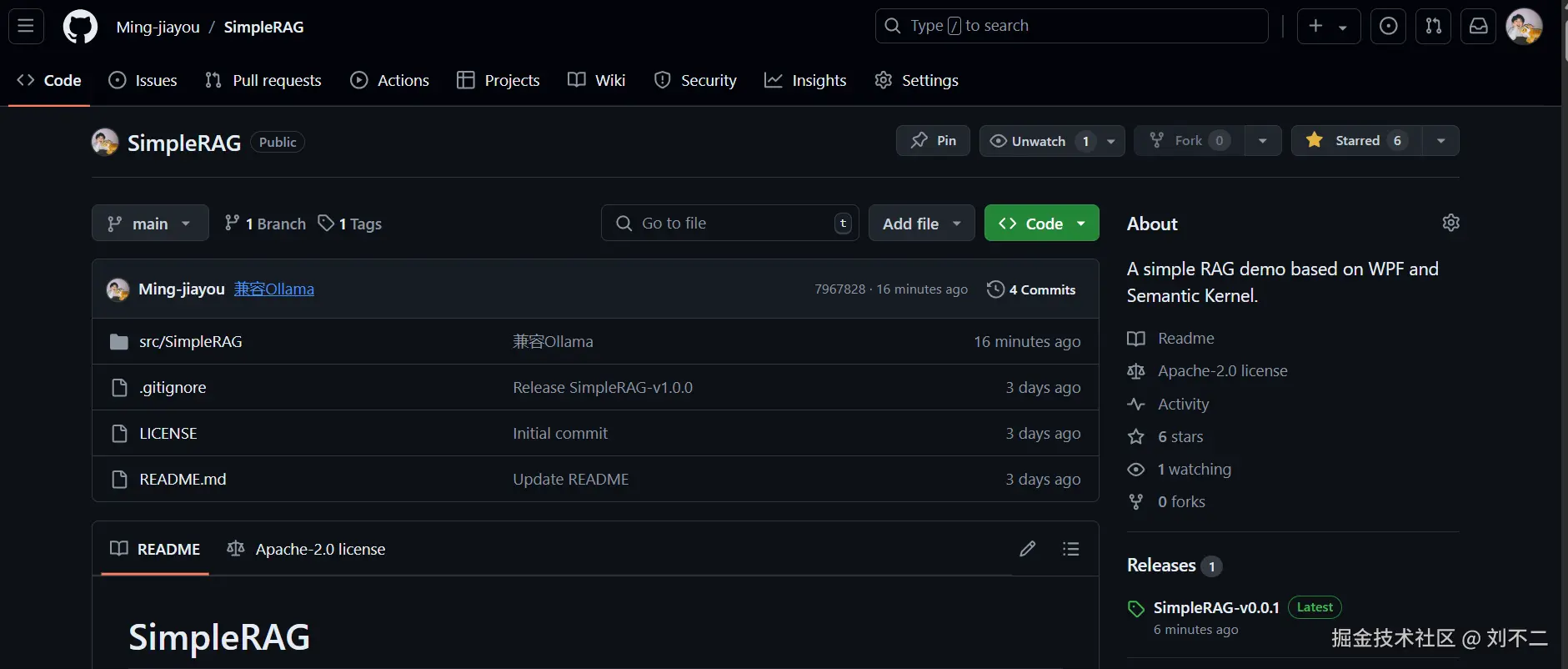1568x669 pixels.
Task: Open the README outline list icon
Action: click(1070, 548)
